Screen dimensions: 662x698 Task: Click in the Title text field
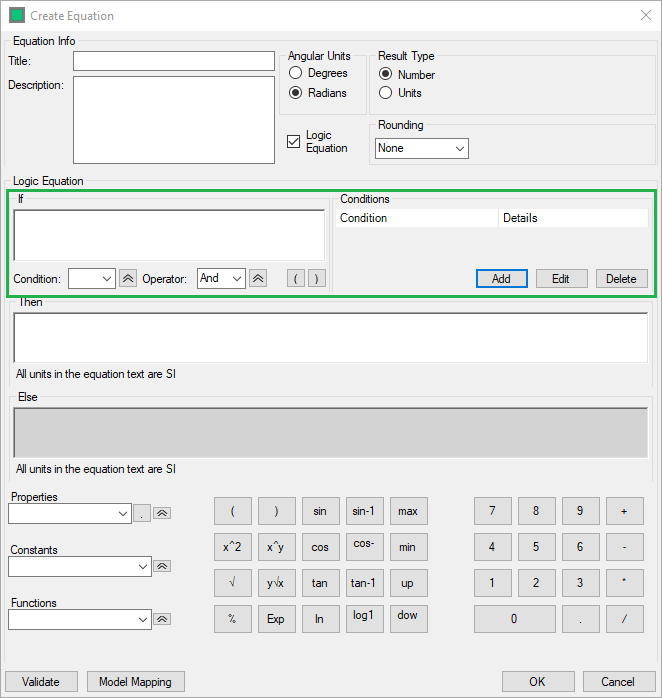click(x=173, y=61)
